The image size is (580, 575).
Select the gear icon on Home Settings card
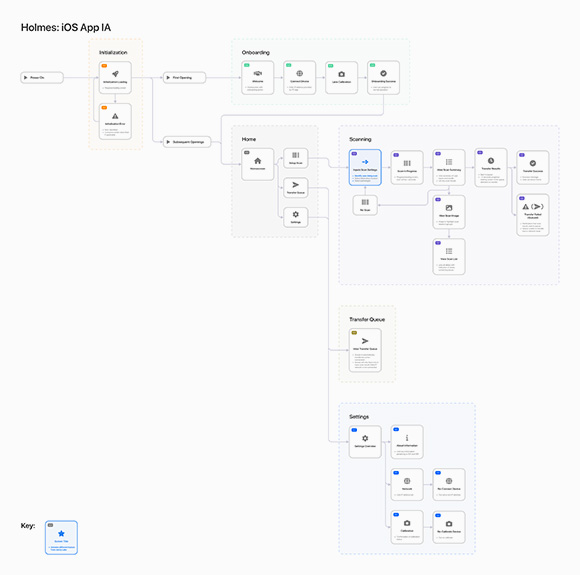pos(296,214)
